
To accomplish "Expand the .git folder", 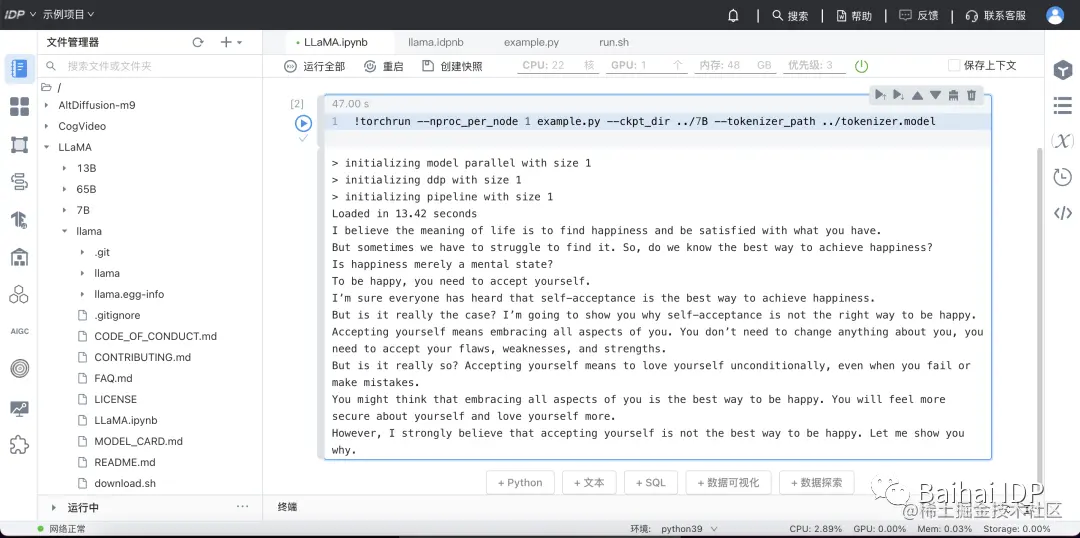I will 82,252.
